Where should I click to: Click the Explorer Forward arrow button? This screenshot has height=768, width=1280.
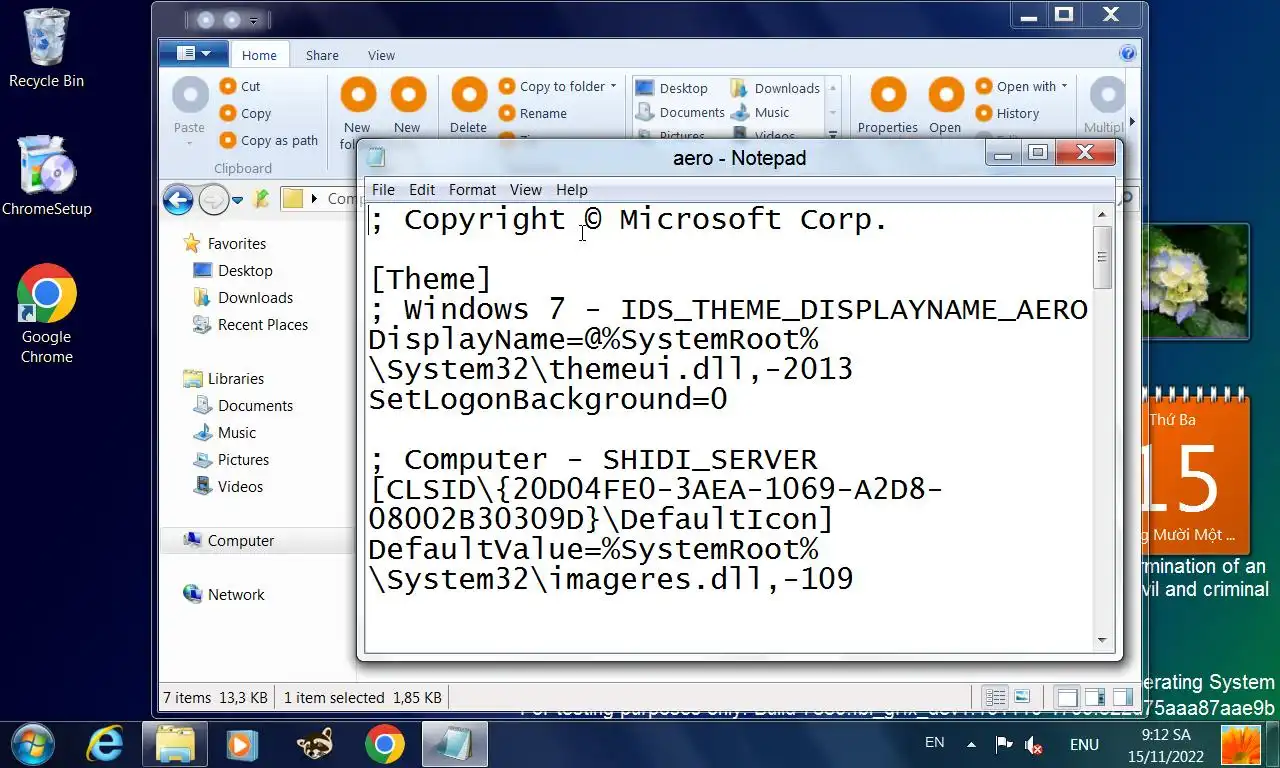tap(214, 200)
